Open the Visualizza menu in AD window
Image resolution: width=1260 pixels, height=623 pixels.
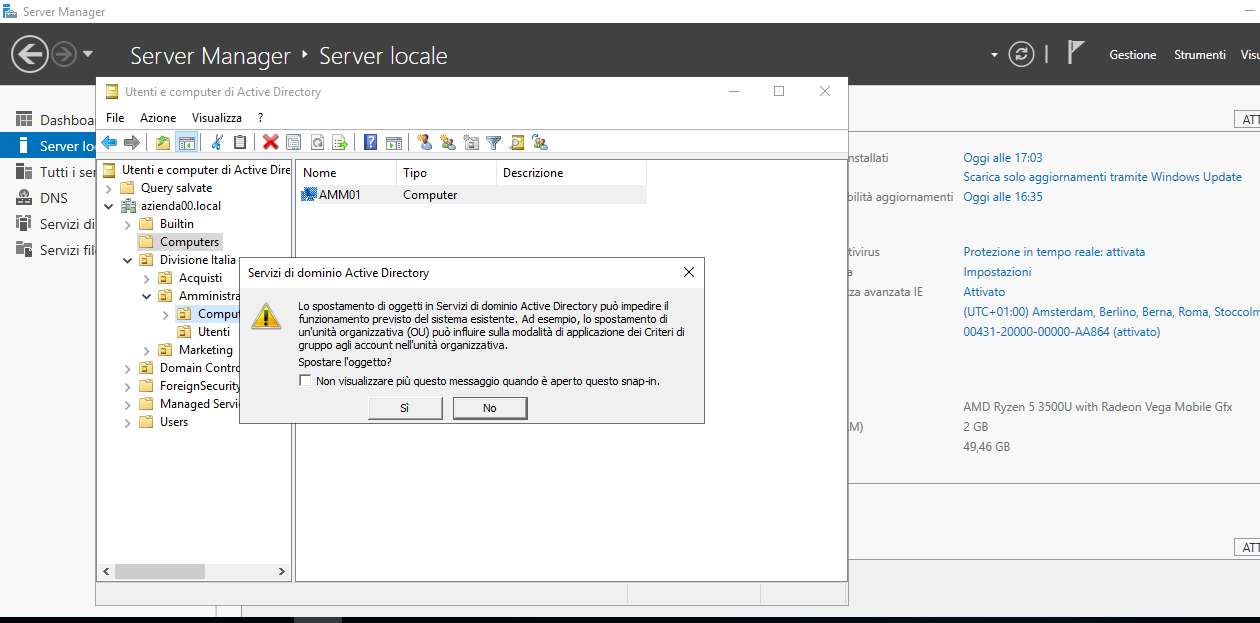tap(217, 118)
